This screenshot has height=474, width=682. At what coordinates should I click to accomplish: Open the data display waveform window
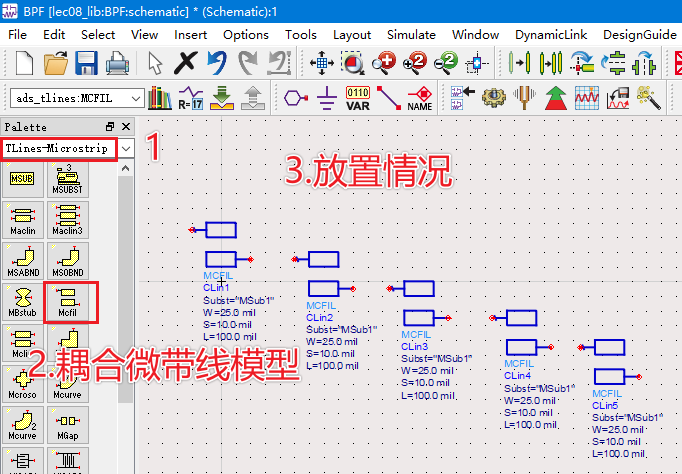pyautogui.click(x=587, y=98)
